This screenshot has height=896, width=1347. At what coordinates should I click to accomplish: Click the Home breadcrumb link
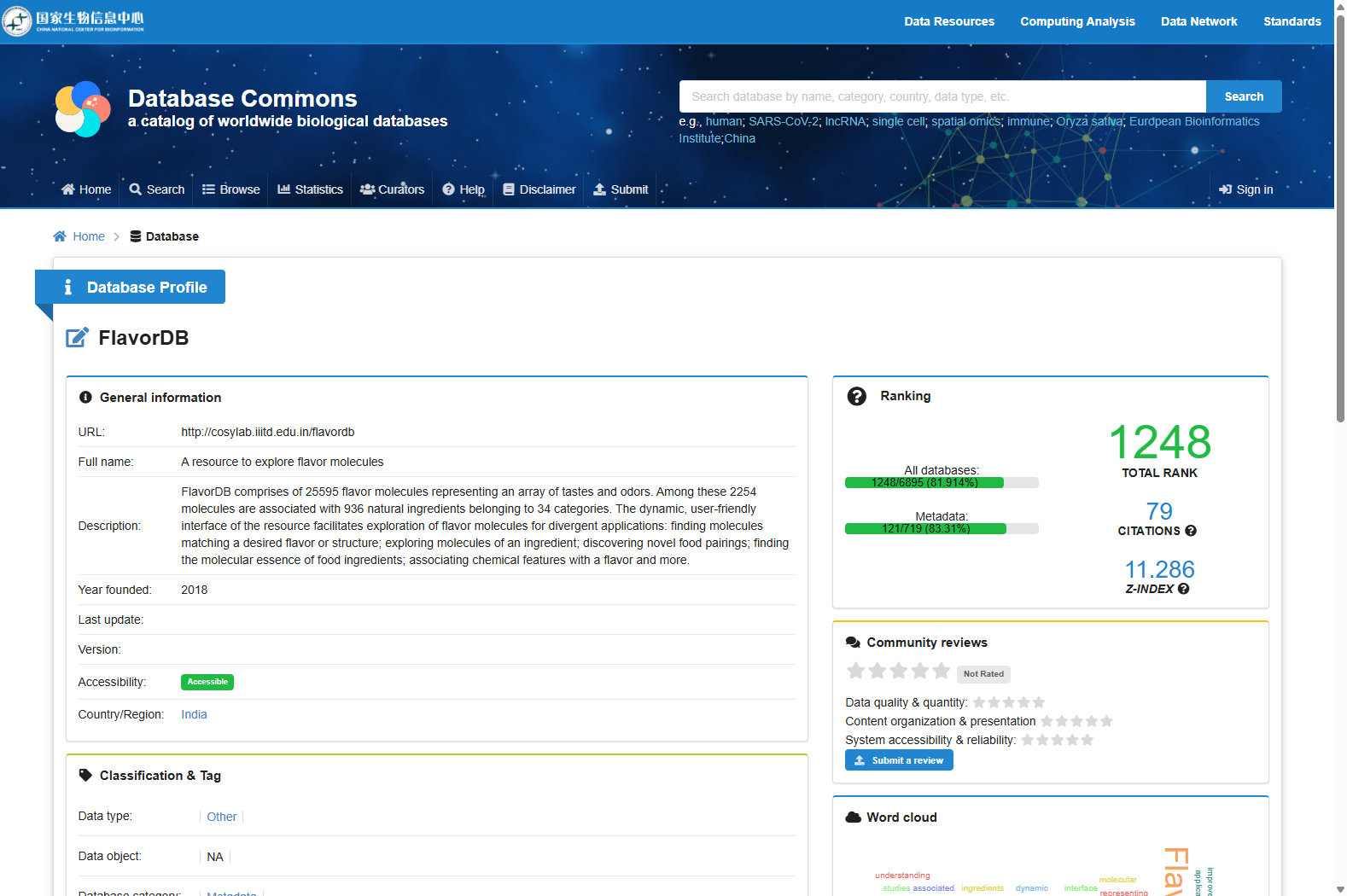tap(89, 236)
